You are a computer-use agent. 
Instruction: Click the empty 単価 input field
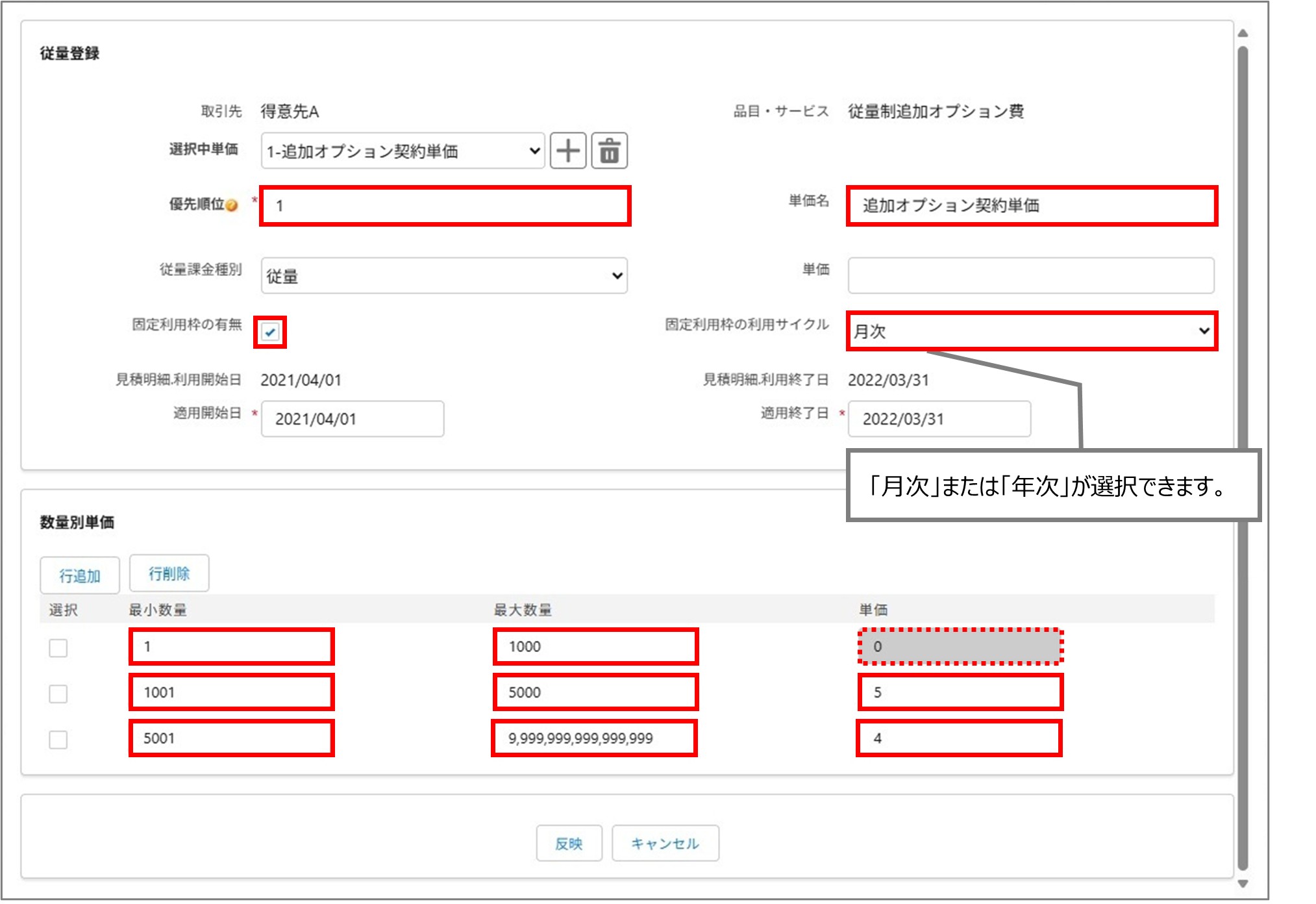pyautogui.click(x=1031, y=275)
